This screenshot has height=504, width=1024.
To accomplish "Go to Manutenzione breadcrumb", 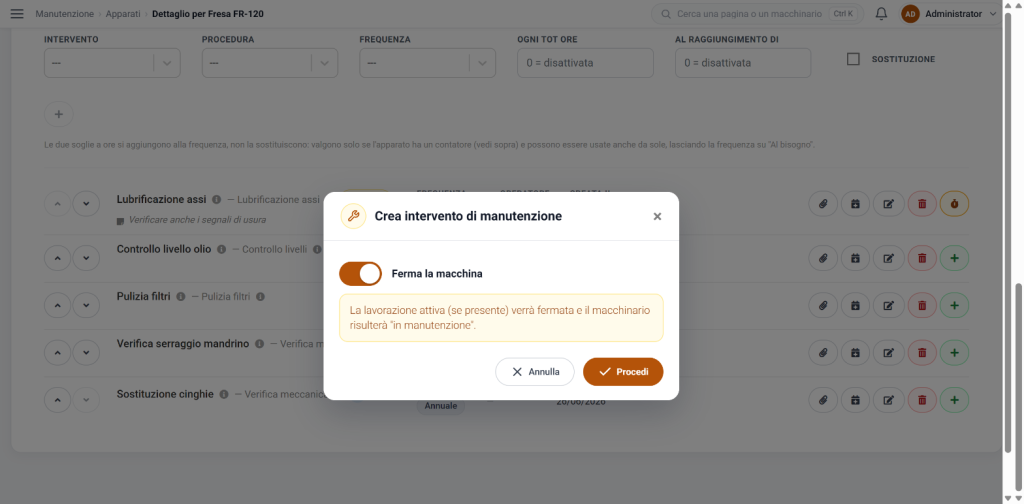I will (65, 14).
